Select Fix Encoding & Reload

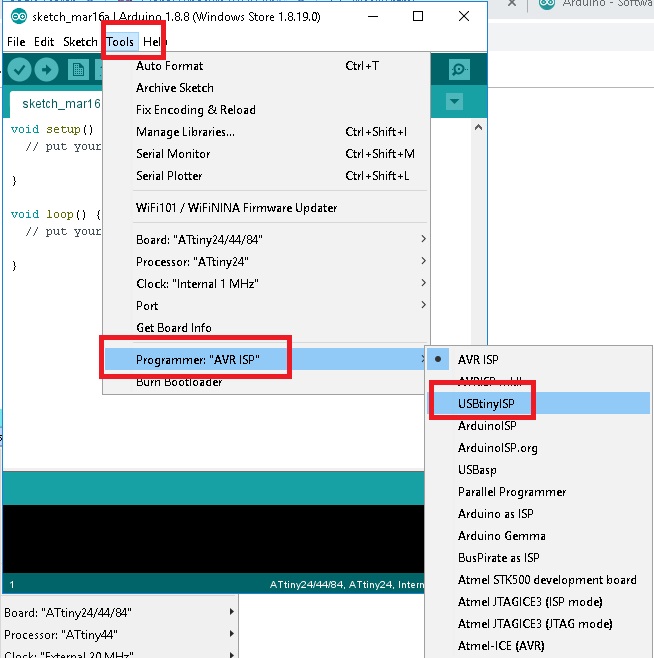(266, 110)
